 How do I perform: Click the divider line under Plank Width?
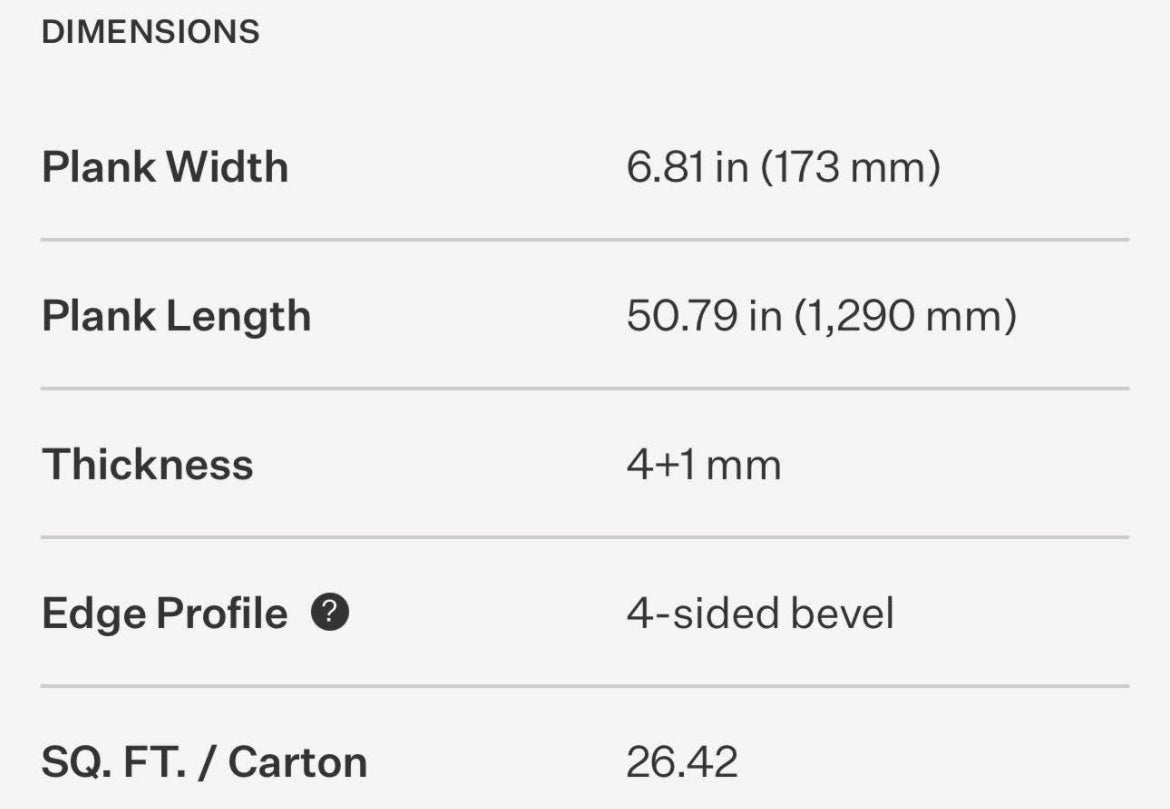[585, 240]
